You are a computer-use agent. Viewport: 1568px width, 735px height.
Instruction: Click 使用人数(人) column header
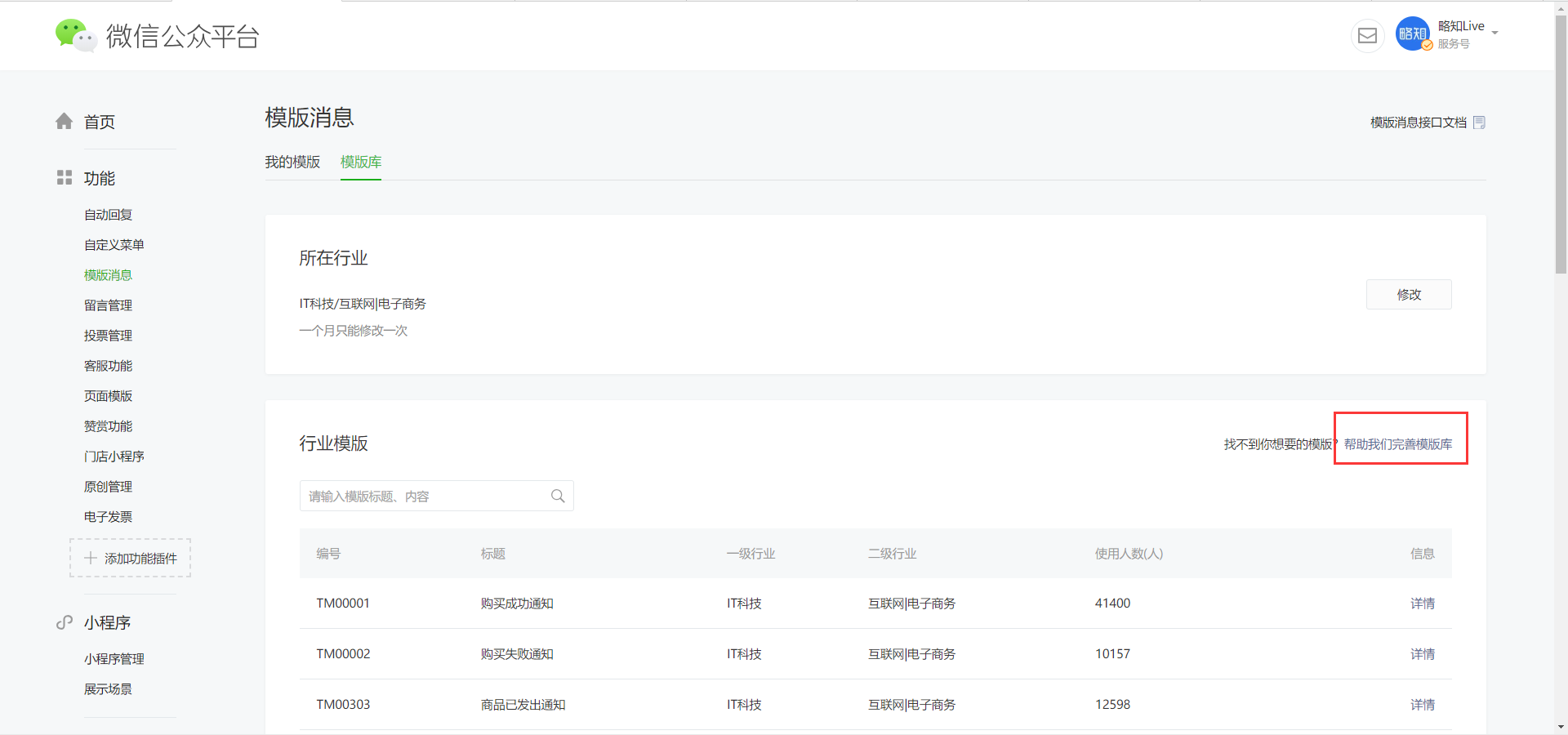(x=1129, y=554)
